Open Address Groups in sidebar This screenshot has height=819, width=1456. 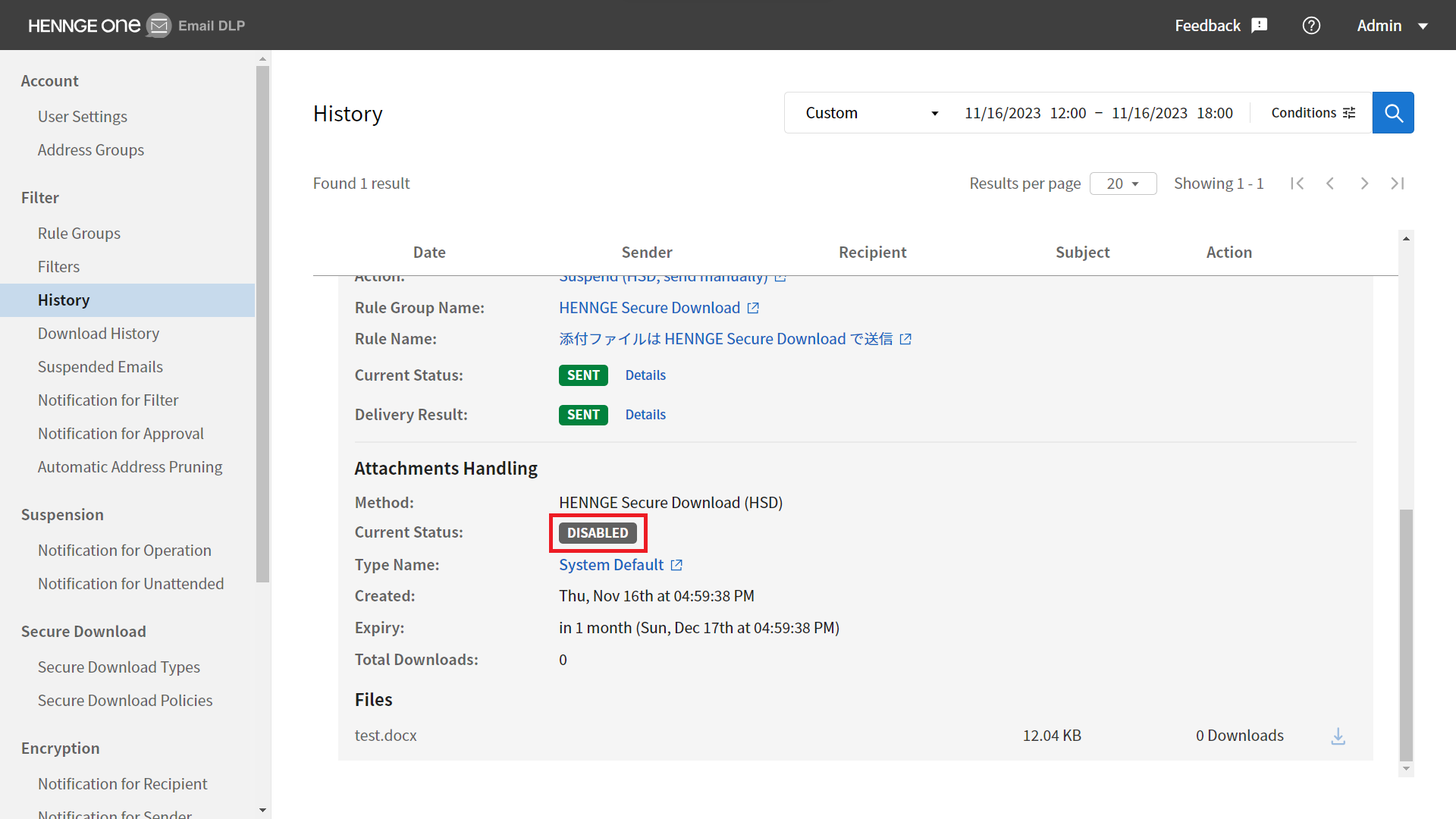91,150
